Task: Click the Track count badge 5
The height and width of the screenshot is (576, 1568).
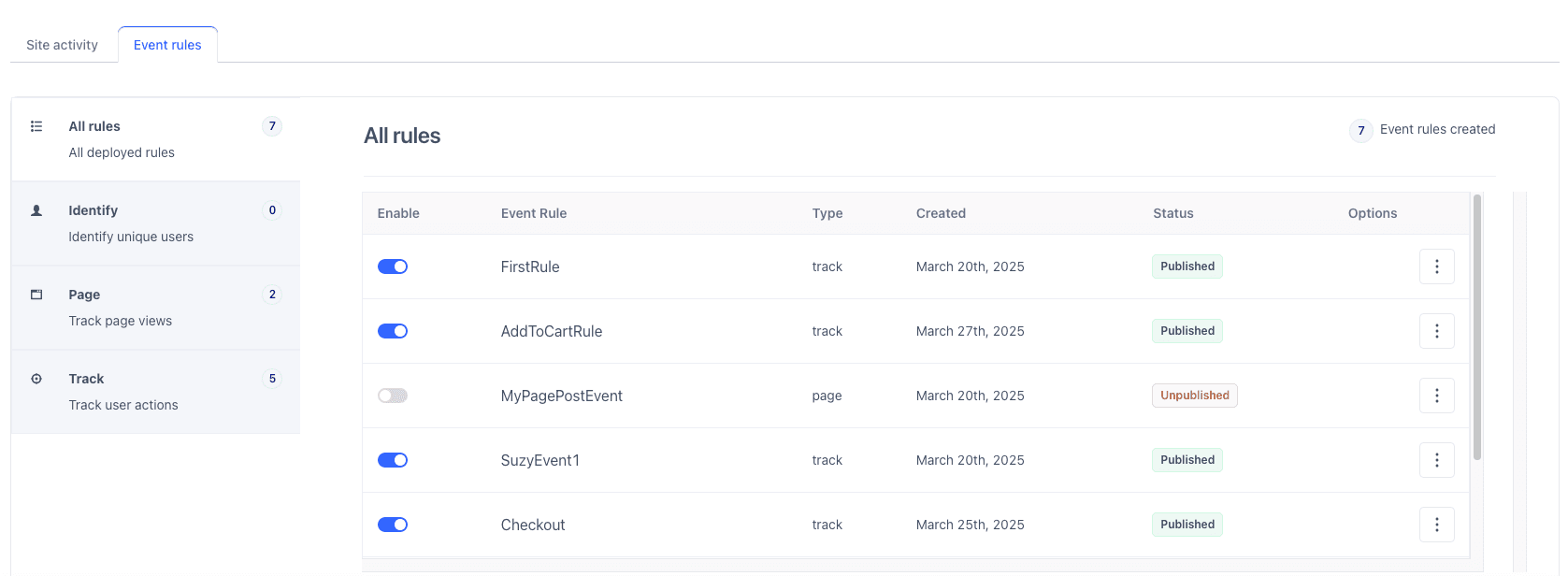Action: pos(272,379)
